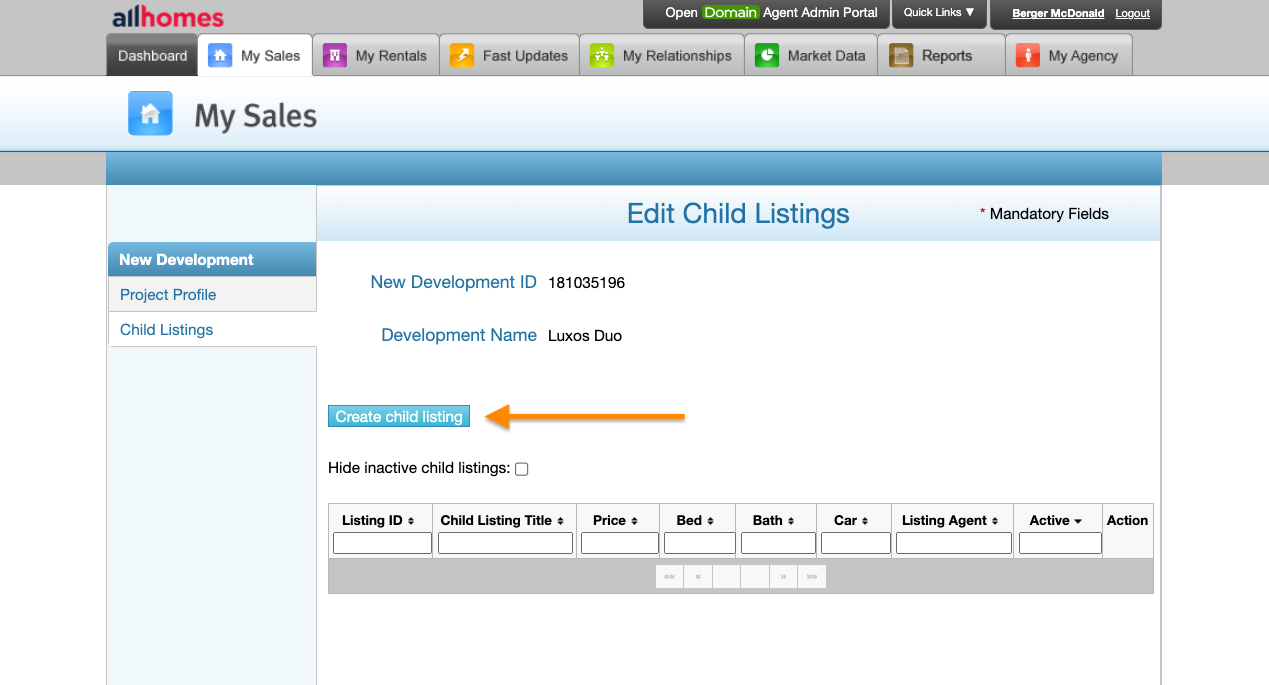Click the Market Data pie chart icon
The width and height of the screenshot is (1269, 685).
(x=767, y=56)
